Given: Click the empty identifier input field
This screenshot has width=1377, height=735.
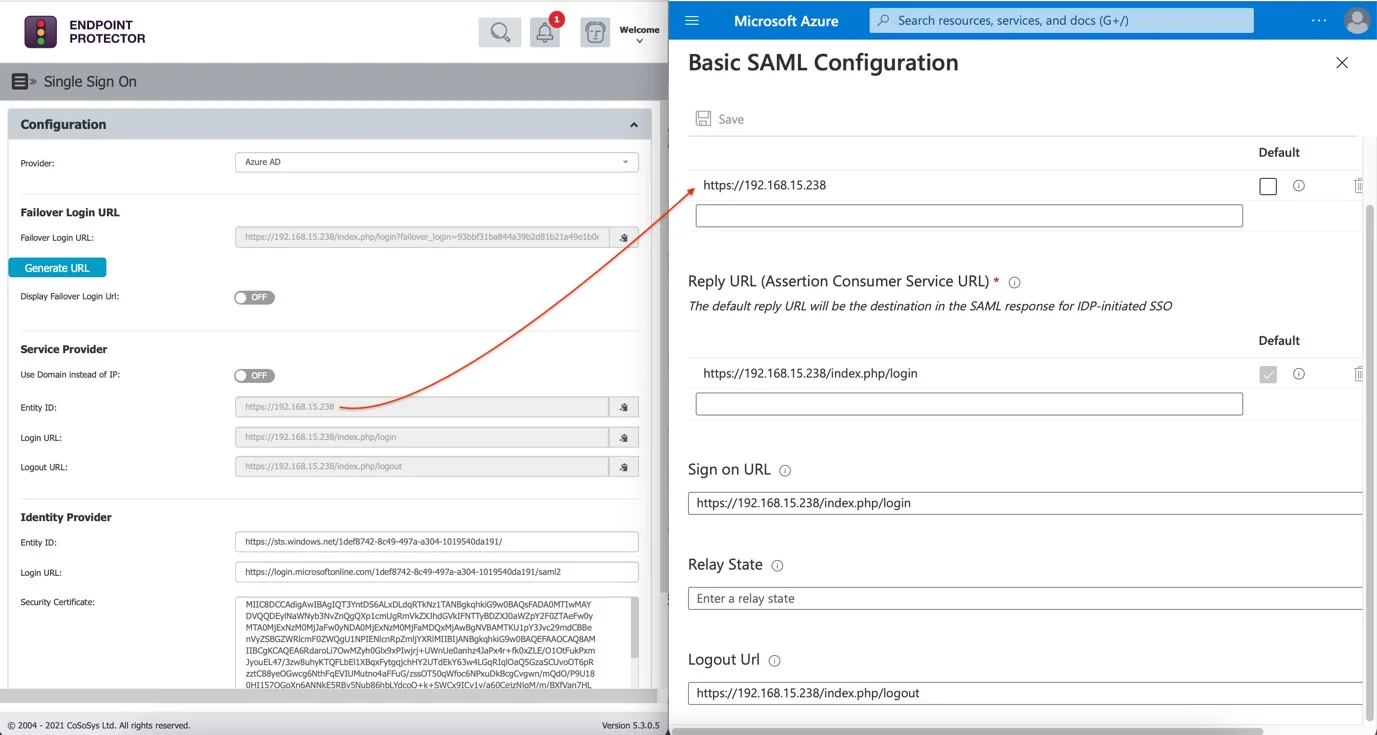Looking at the screenshot, I should coord(969,215).
